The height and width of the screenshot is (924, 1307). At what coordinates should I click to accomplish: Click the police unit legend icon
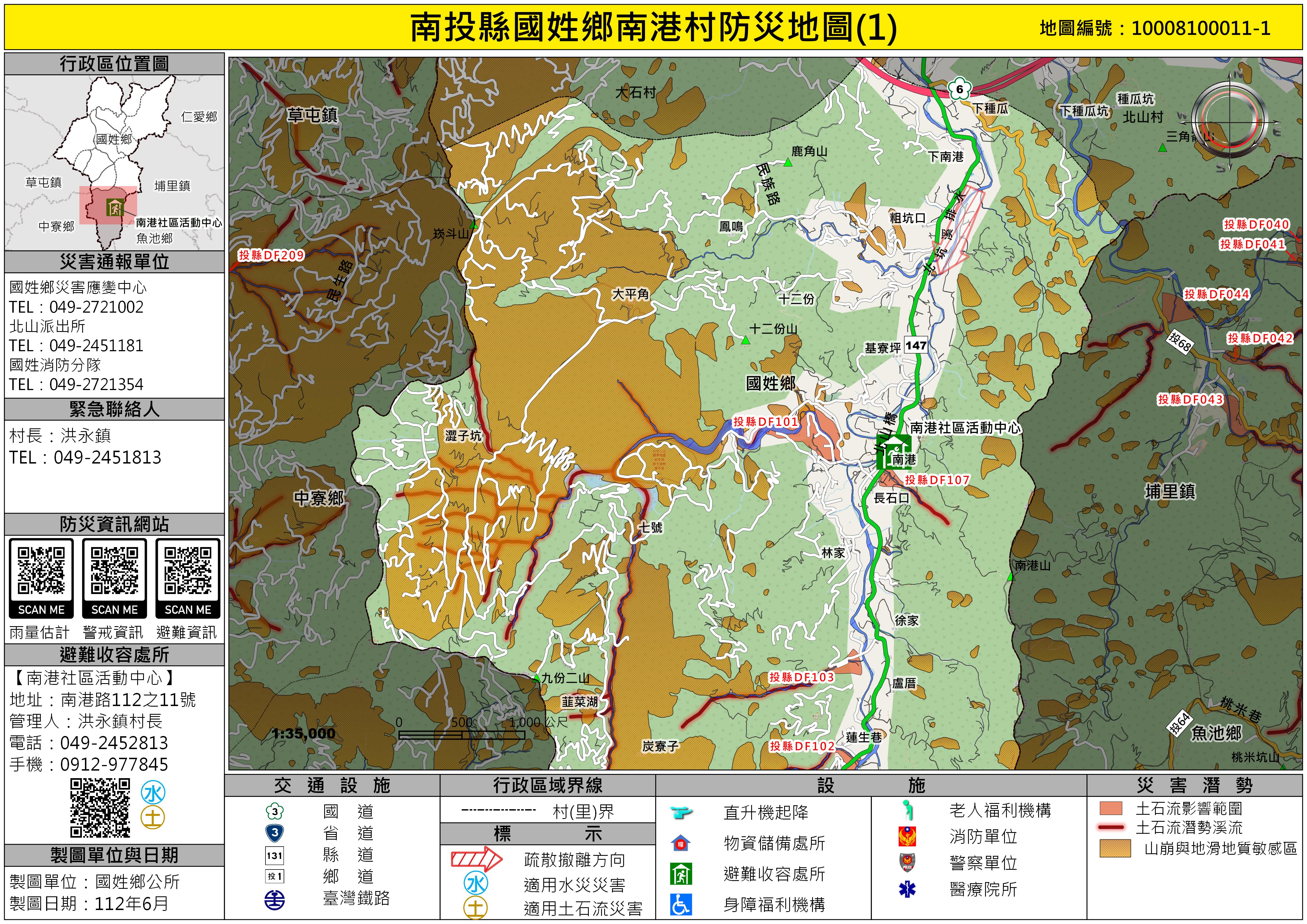[907, 863]
